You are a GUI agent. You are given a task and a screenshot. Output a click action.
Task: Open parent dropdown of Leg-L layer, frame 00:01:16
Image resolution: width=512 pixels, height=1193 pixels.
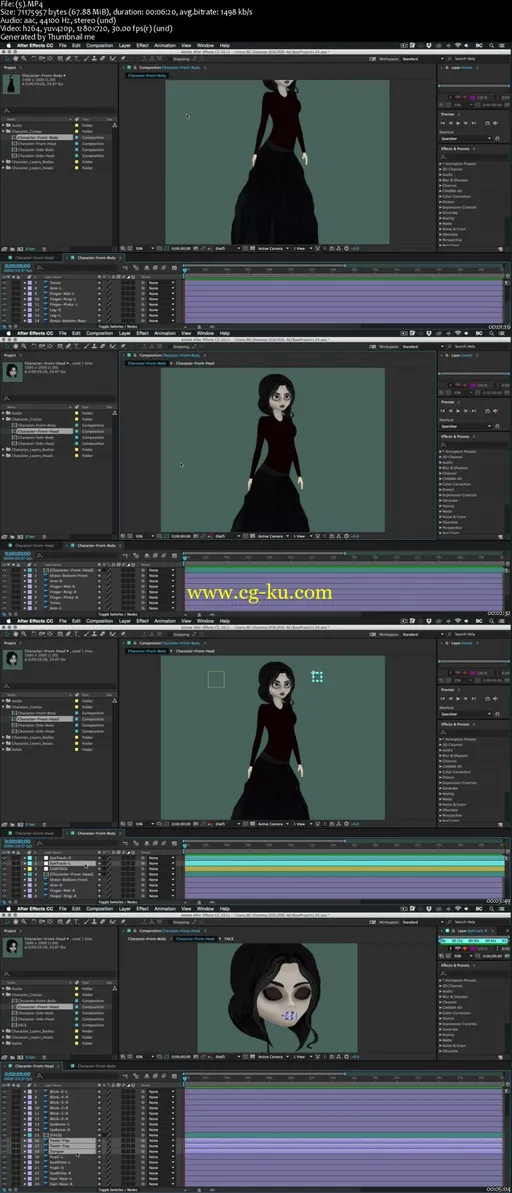point(161,315)
